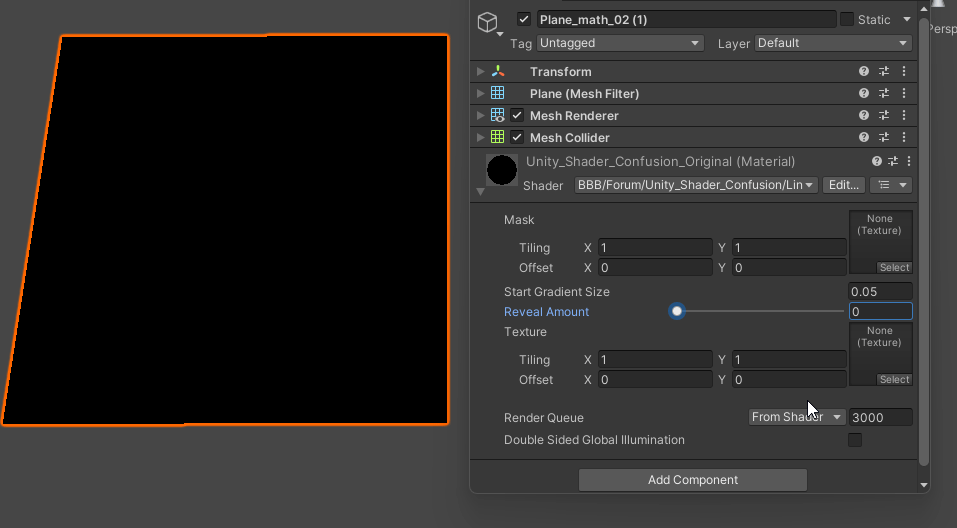Click the Transform component help icon
This screenshot has width=957, height=528.
(x=864, y=72)
